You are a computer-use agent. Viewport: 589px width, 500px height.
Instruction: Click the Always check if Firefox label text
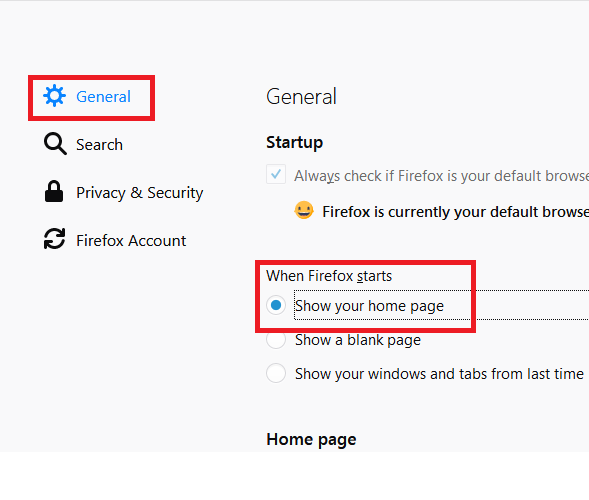(441, 176)
